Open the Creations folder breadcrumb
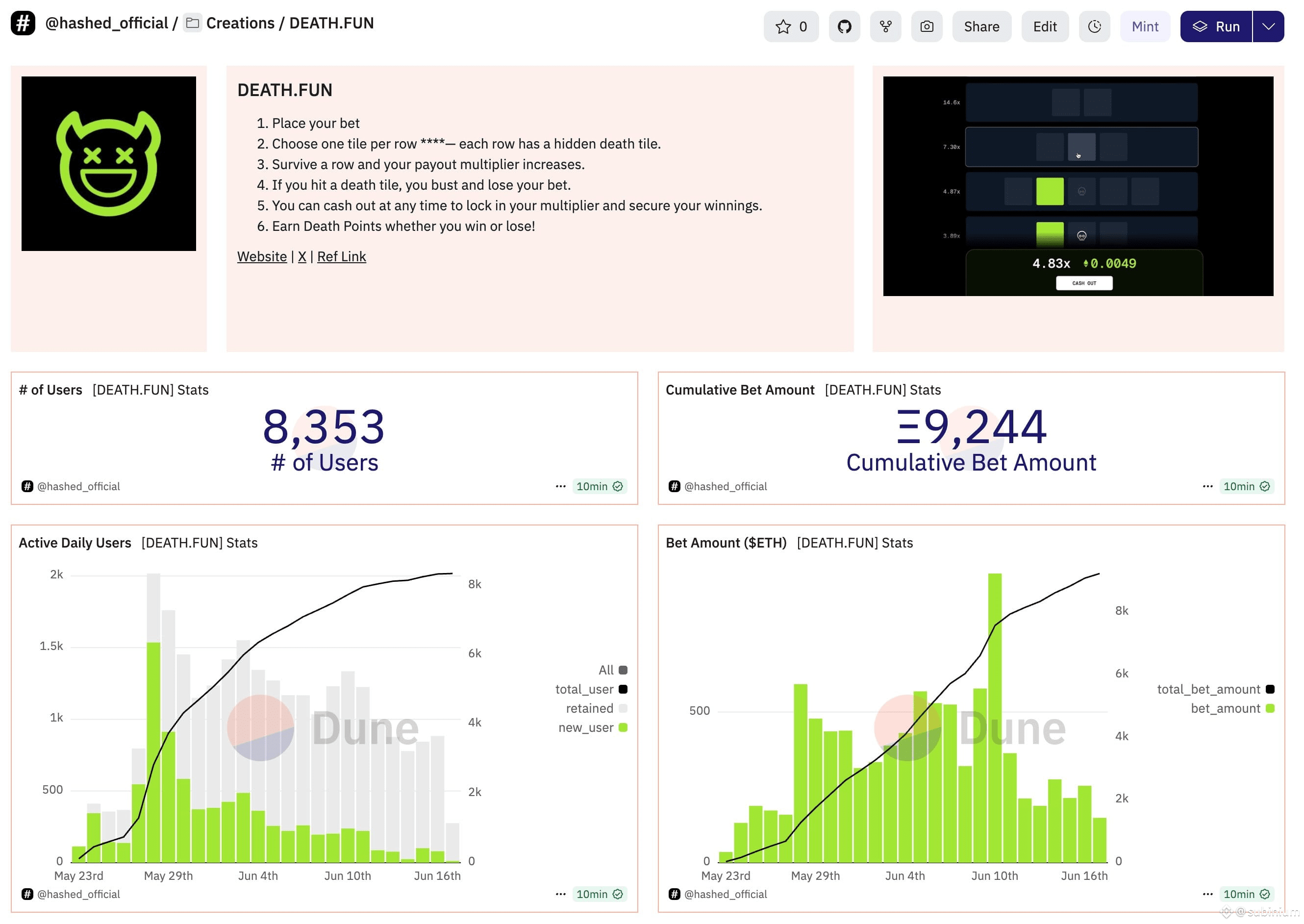This screenshot has width=1304, height=924. [x=240, y=24]
